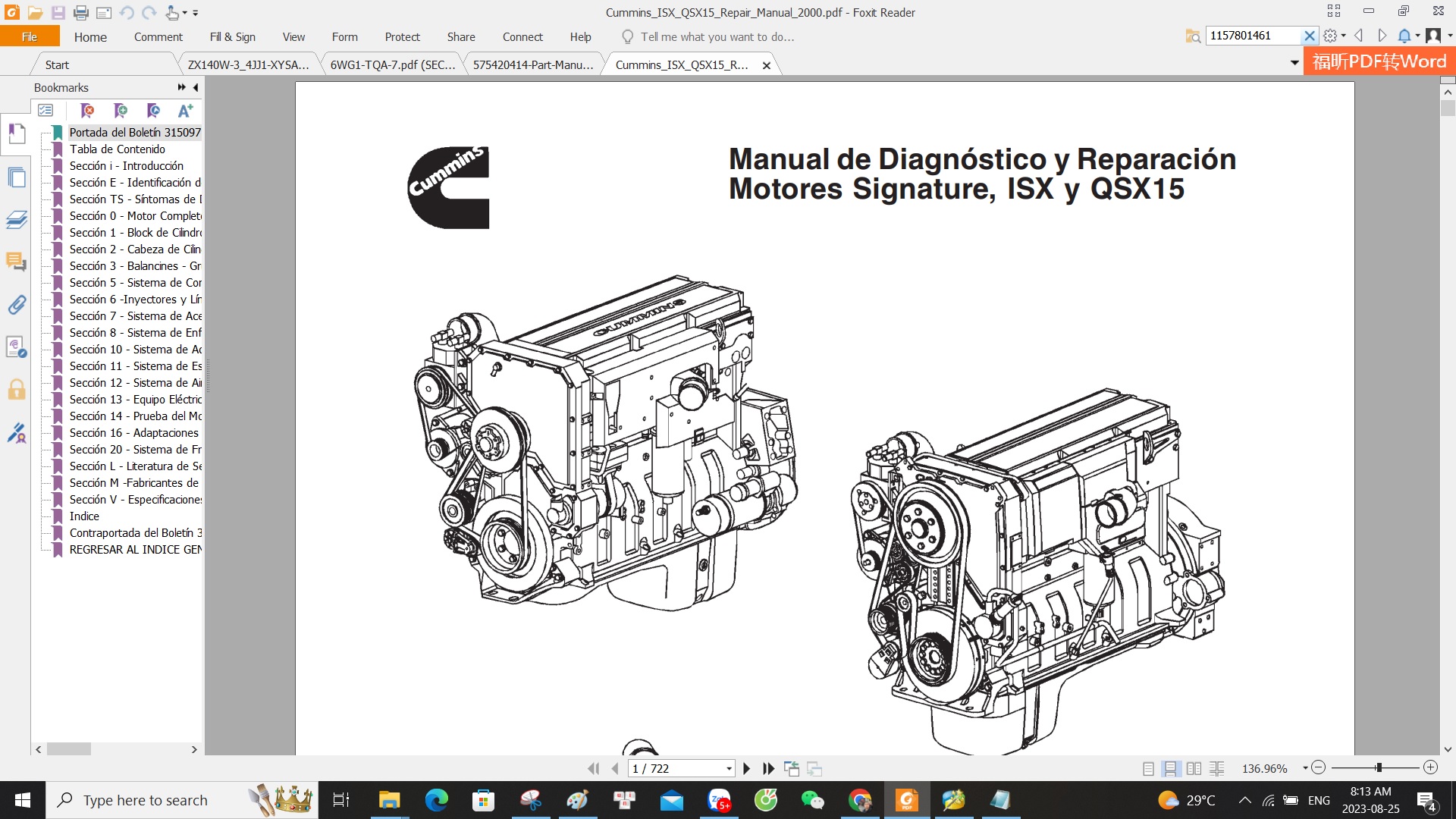1456x819 pixels.
Task: Enable single page view mode
Action: 1148,768
